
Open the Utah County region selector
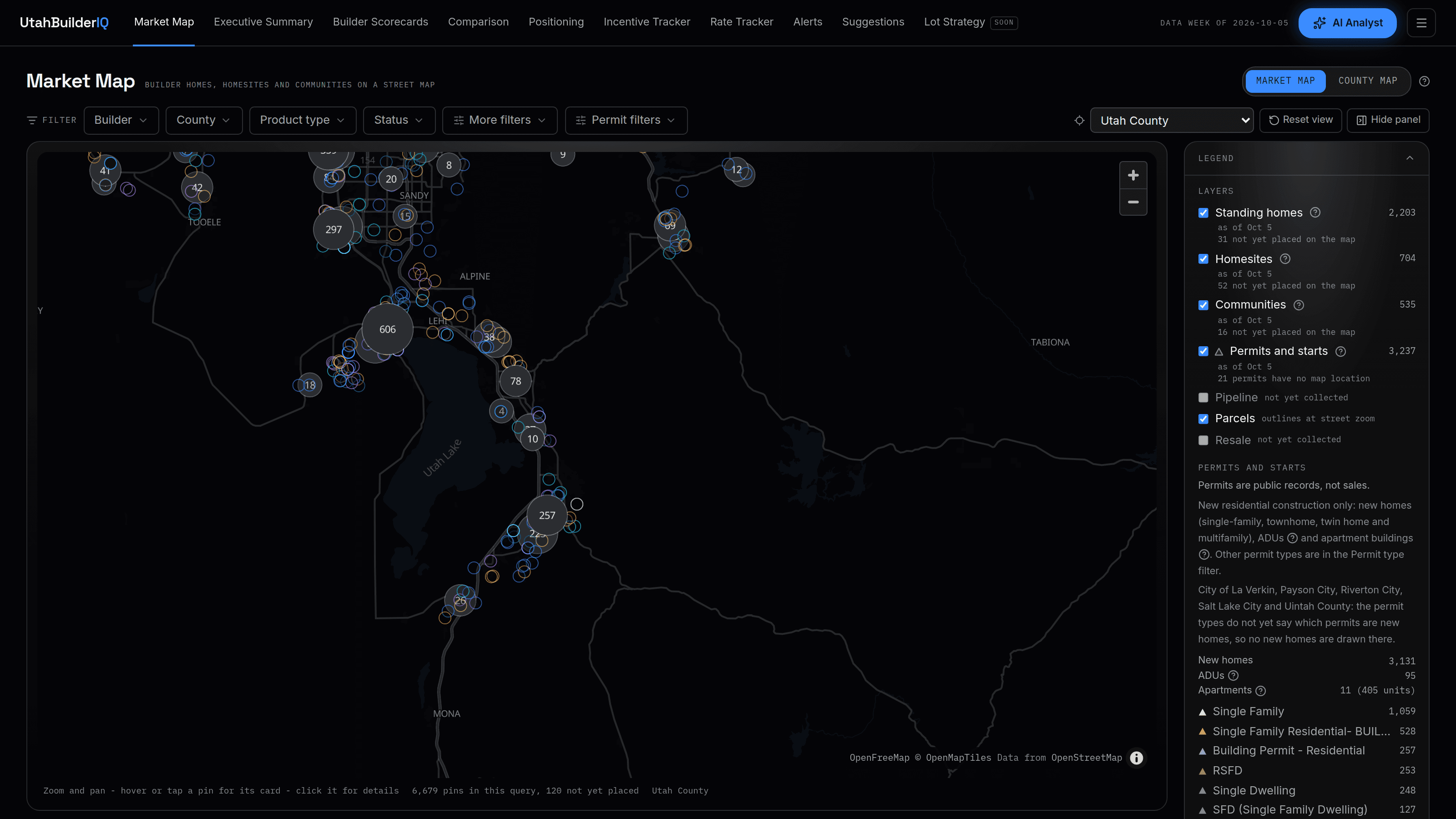click(1171, 121)
